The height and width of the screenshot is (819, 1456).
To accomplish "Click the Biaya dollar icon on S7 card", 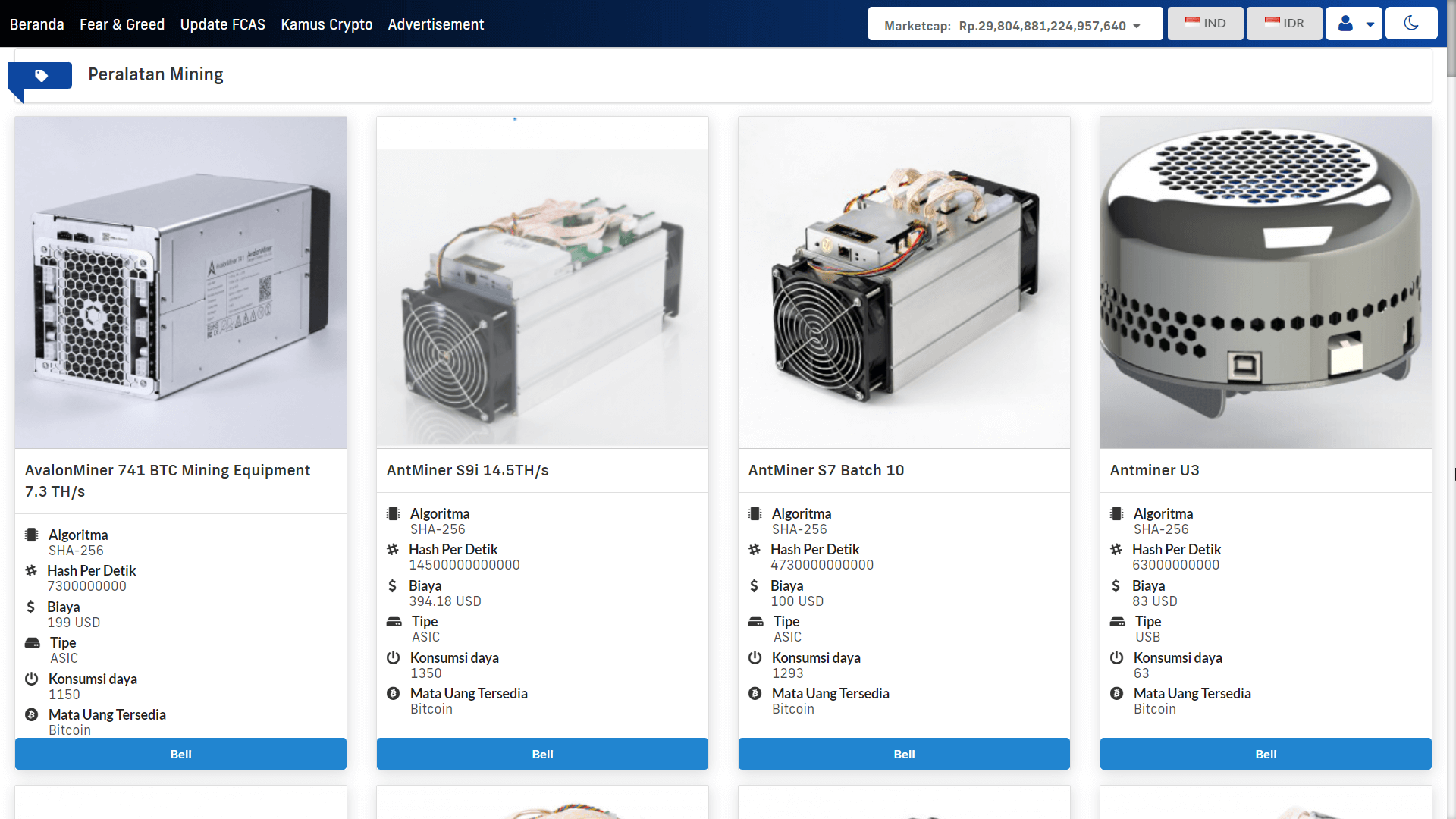I will click(x=754, y=585).
